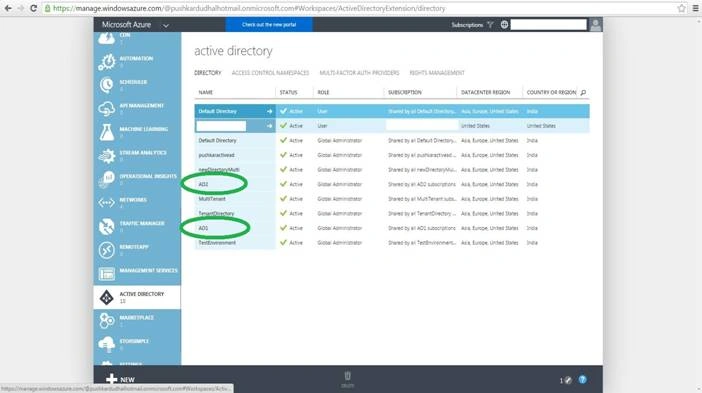Select the AD1 directory row
The image size is (702, 393).
(x=392, y=228)
